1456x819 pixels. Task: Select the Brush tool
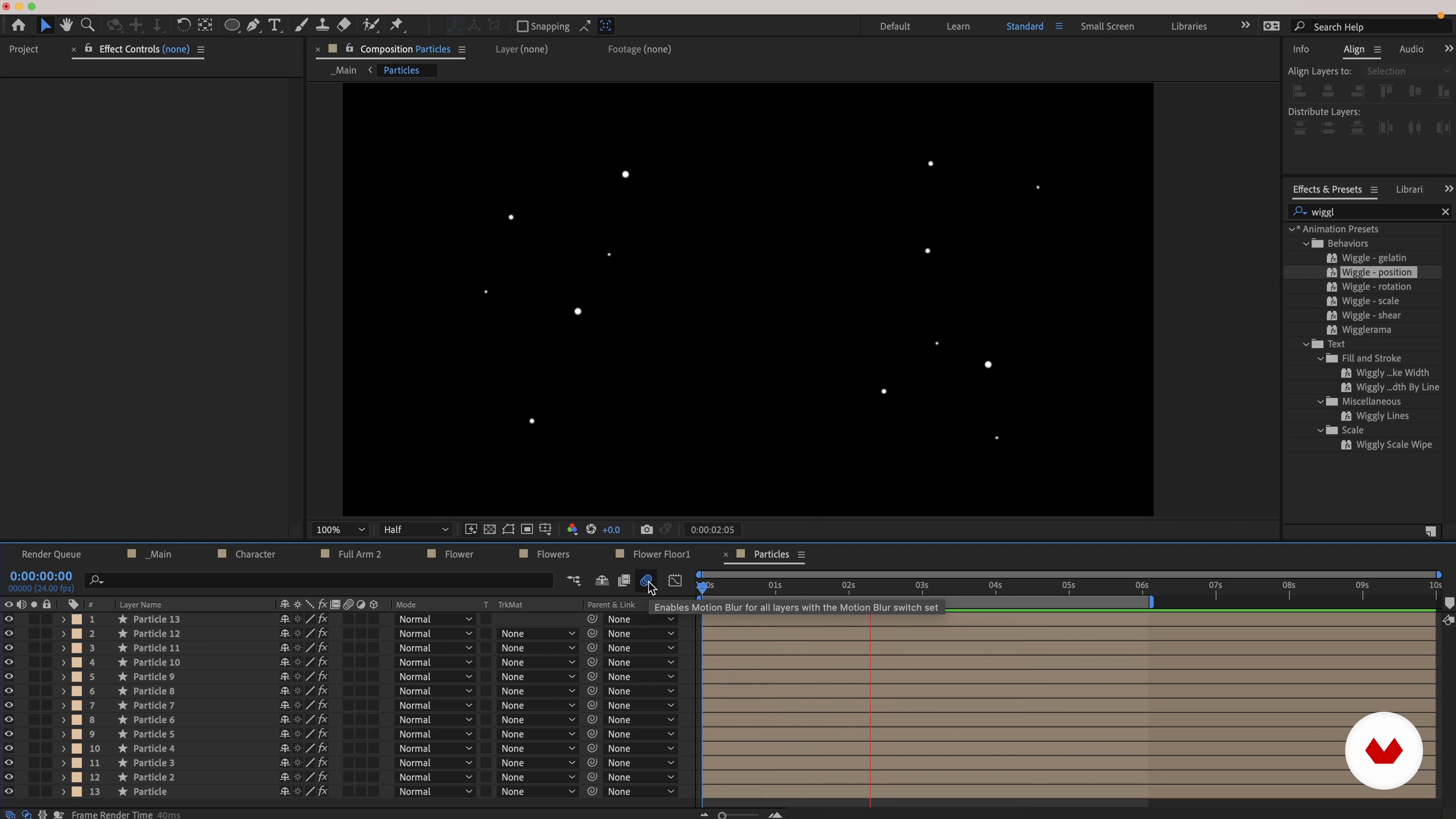click(301, 25)
